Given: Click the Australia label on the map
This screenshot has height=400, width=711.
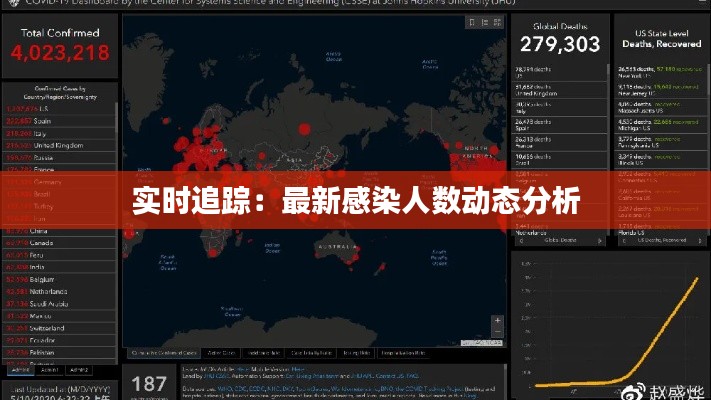Looking at the screenshot, I should pos(337,247).
